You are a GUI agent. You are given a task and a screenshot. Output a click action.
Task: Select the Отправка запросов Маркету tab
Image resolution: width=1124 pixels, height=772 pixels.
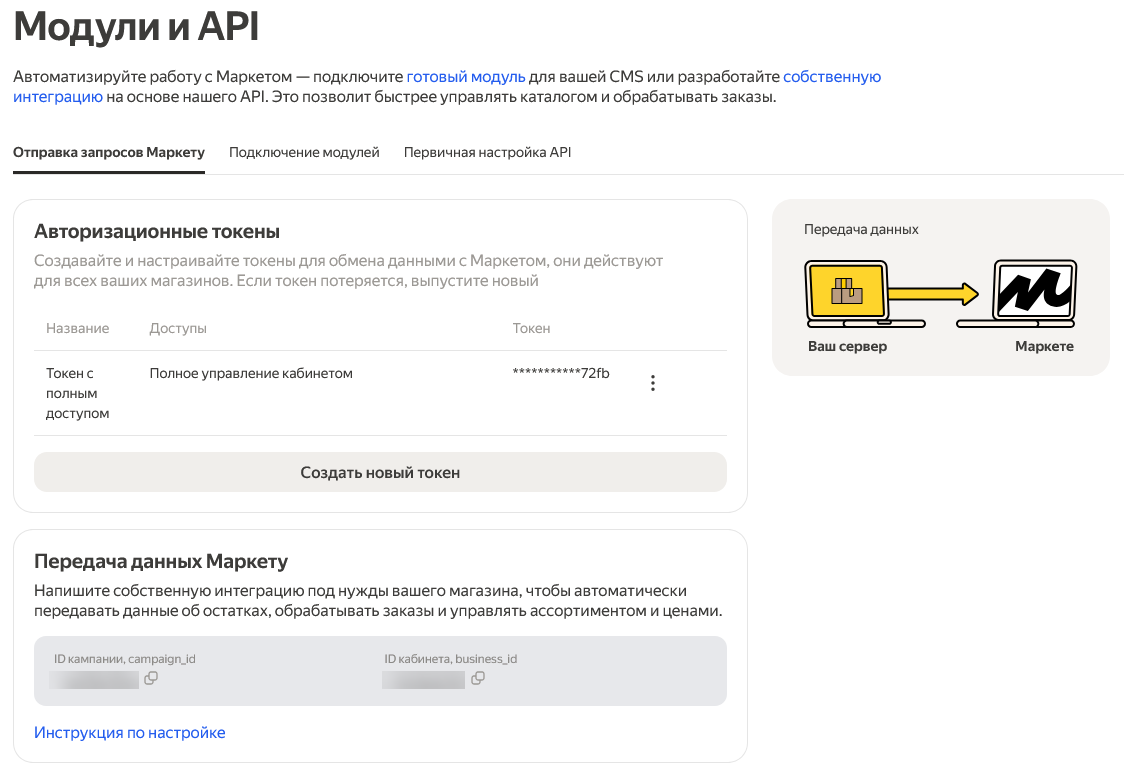tap(109, 153)
